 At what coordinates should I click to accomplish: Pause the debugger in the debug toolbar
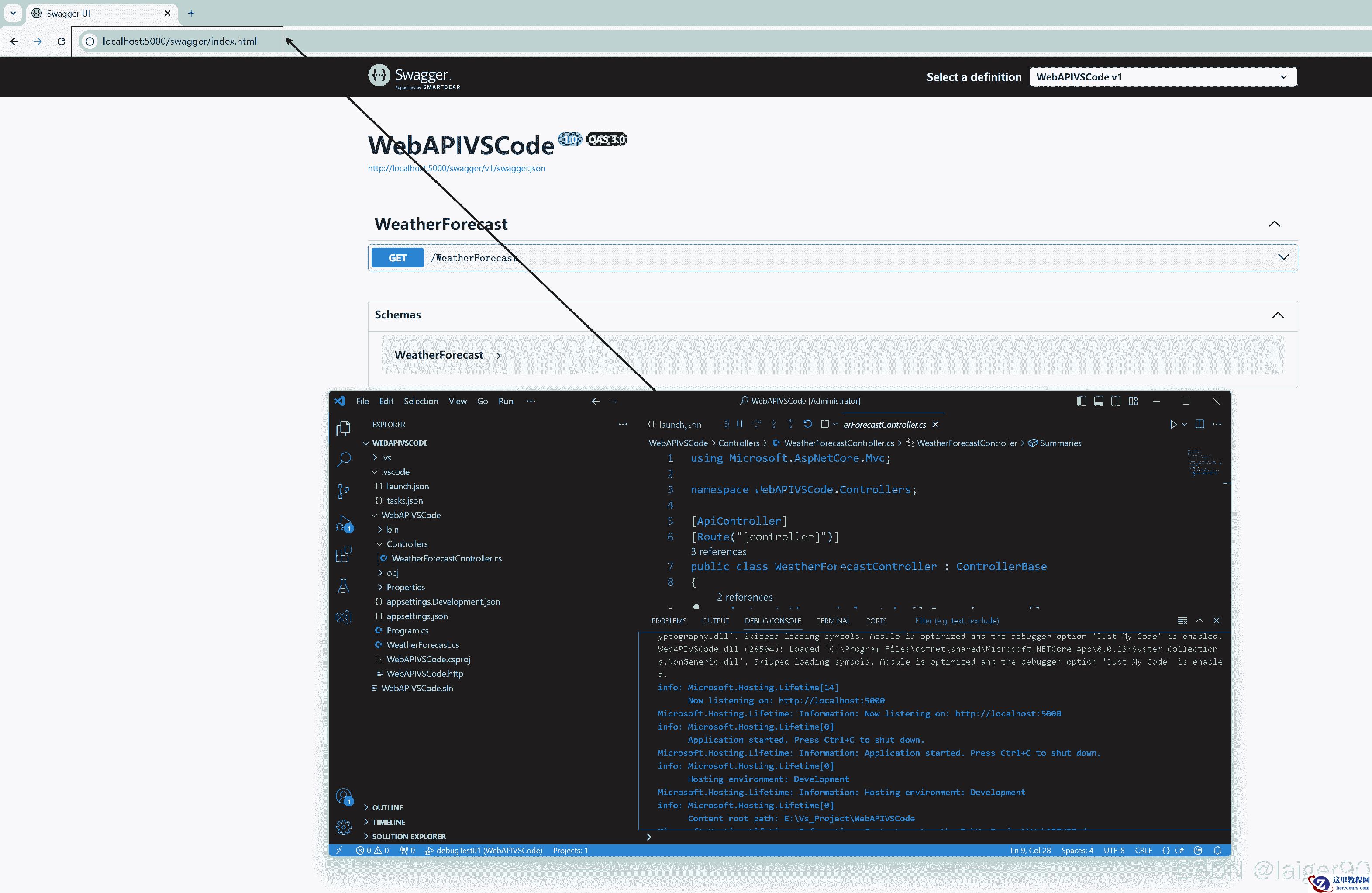[740, 424]
